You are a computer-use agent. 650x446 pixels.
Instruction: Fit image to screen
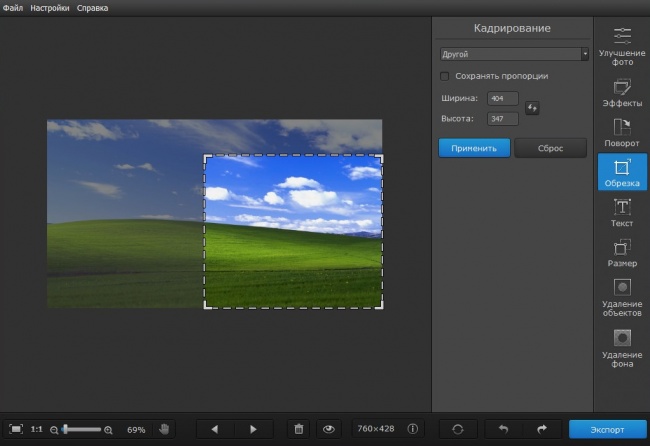[x=16, y=429]
